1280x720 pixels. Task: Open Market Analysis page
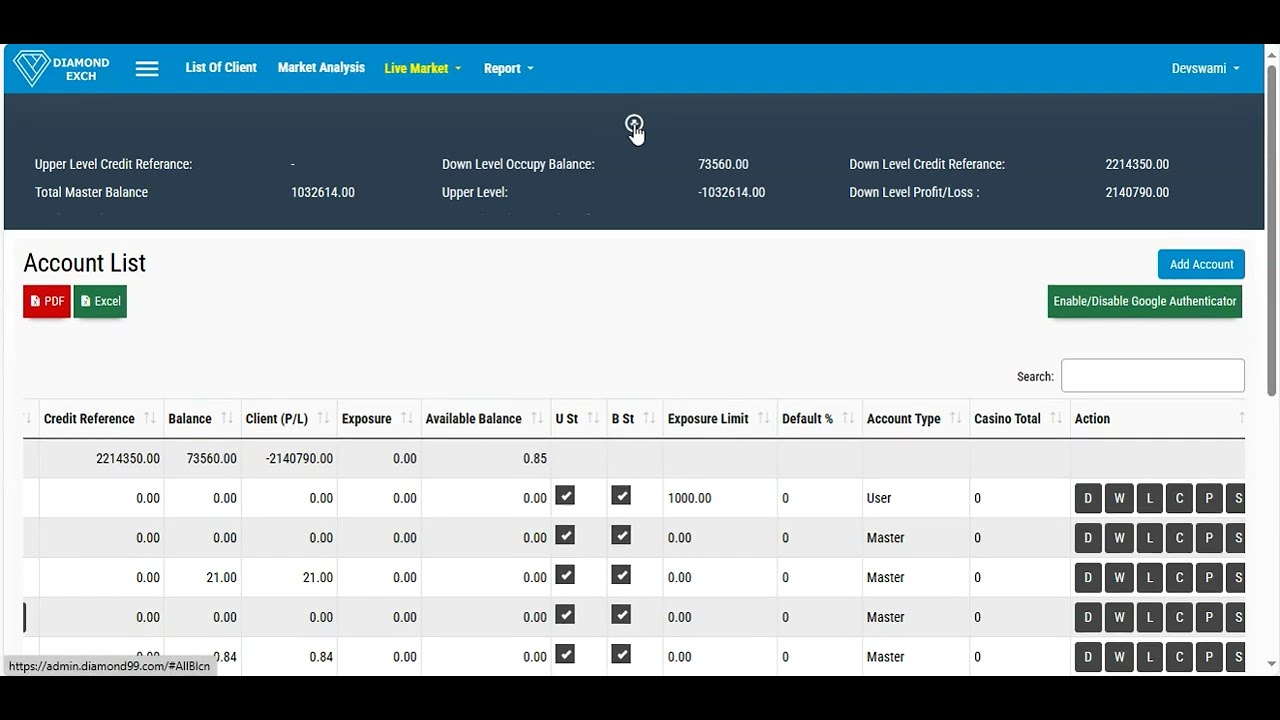(321, 68)
